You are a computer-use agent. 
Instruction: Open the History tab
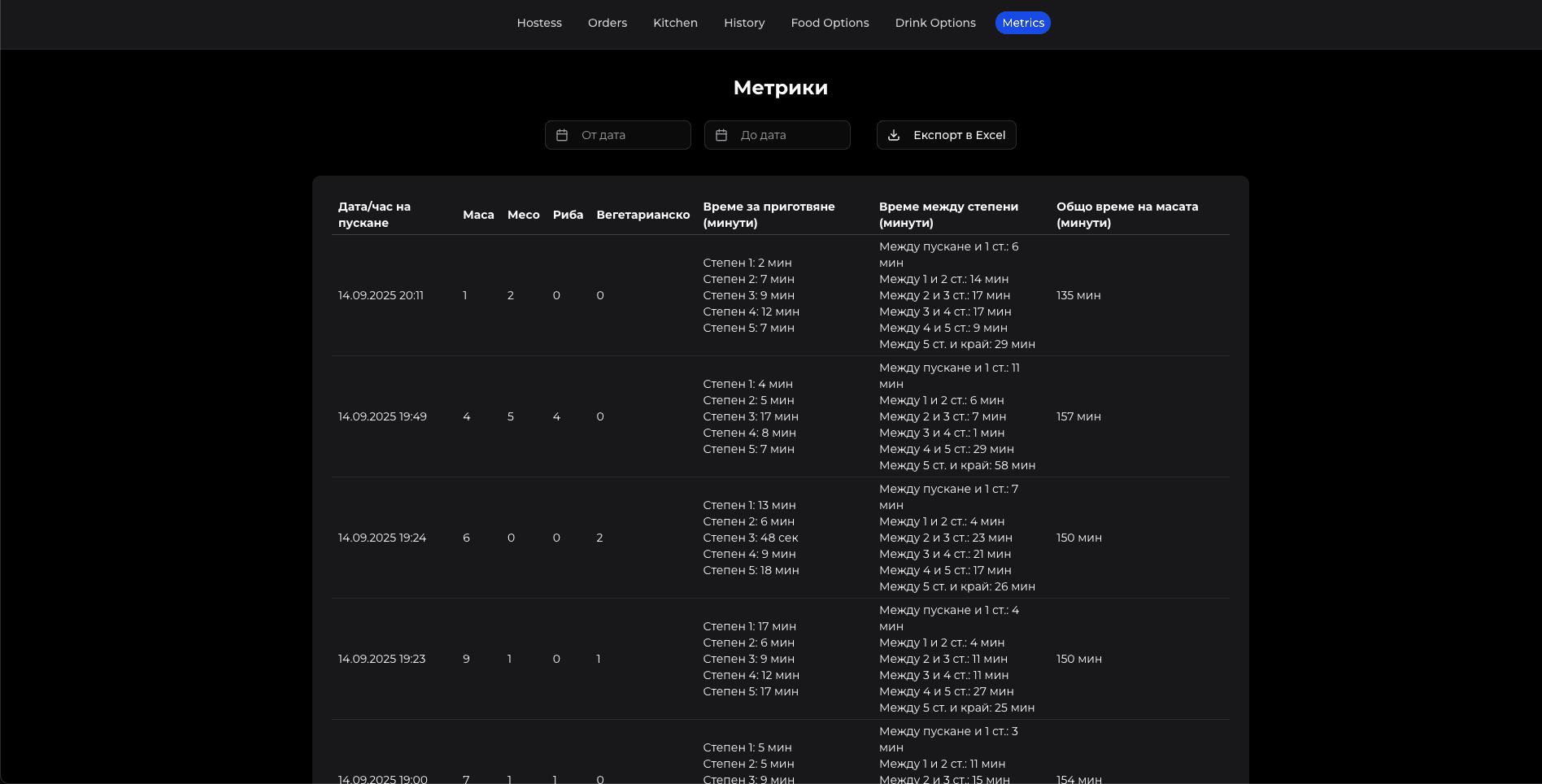(744, 23)
